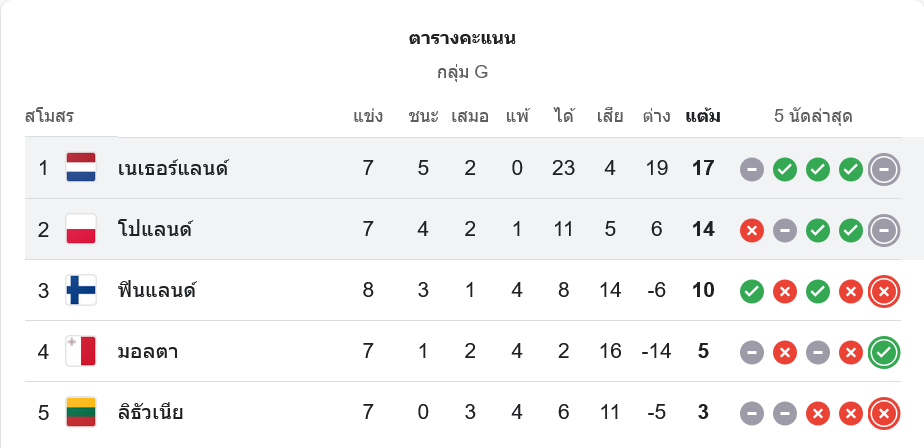Click the Lithuania flag icon

coord(81,412)
